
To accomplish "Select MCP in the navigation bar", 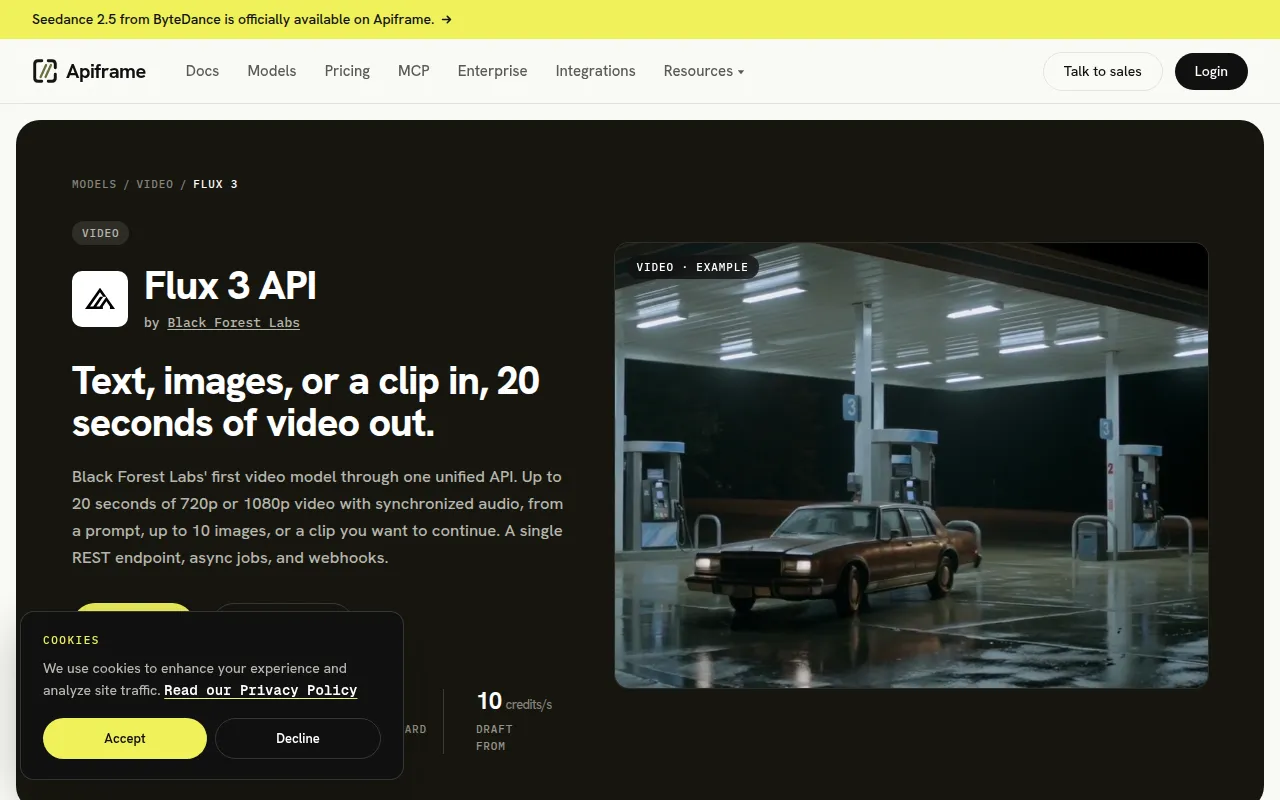I will click(x=414, y=71).
